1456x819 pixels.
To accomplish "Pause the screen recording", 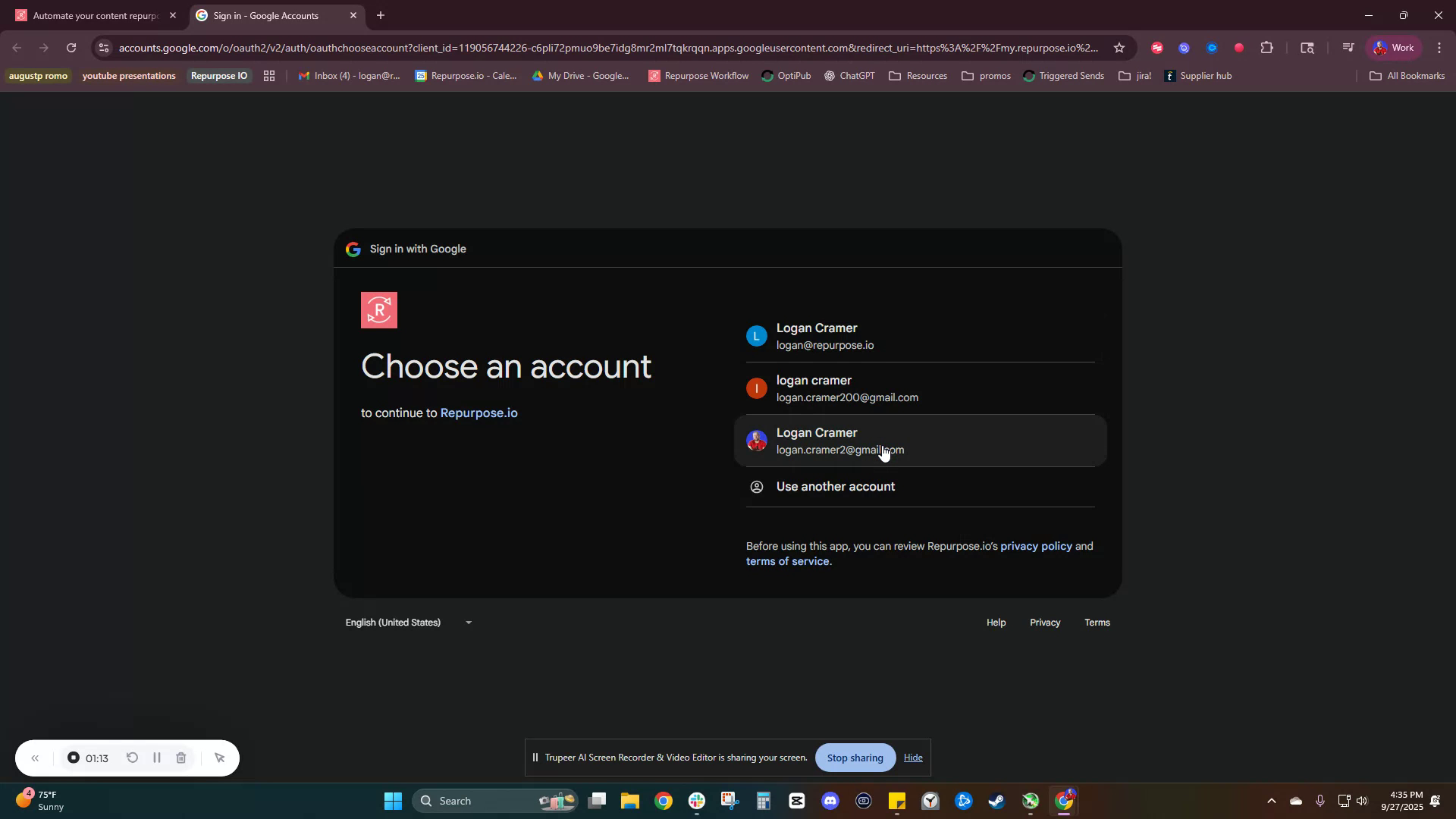I will pos(156,758).
